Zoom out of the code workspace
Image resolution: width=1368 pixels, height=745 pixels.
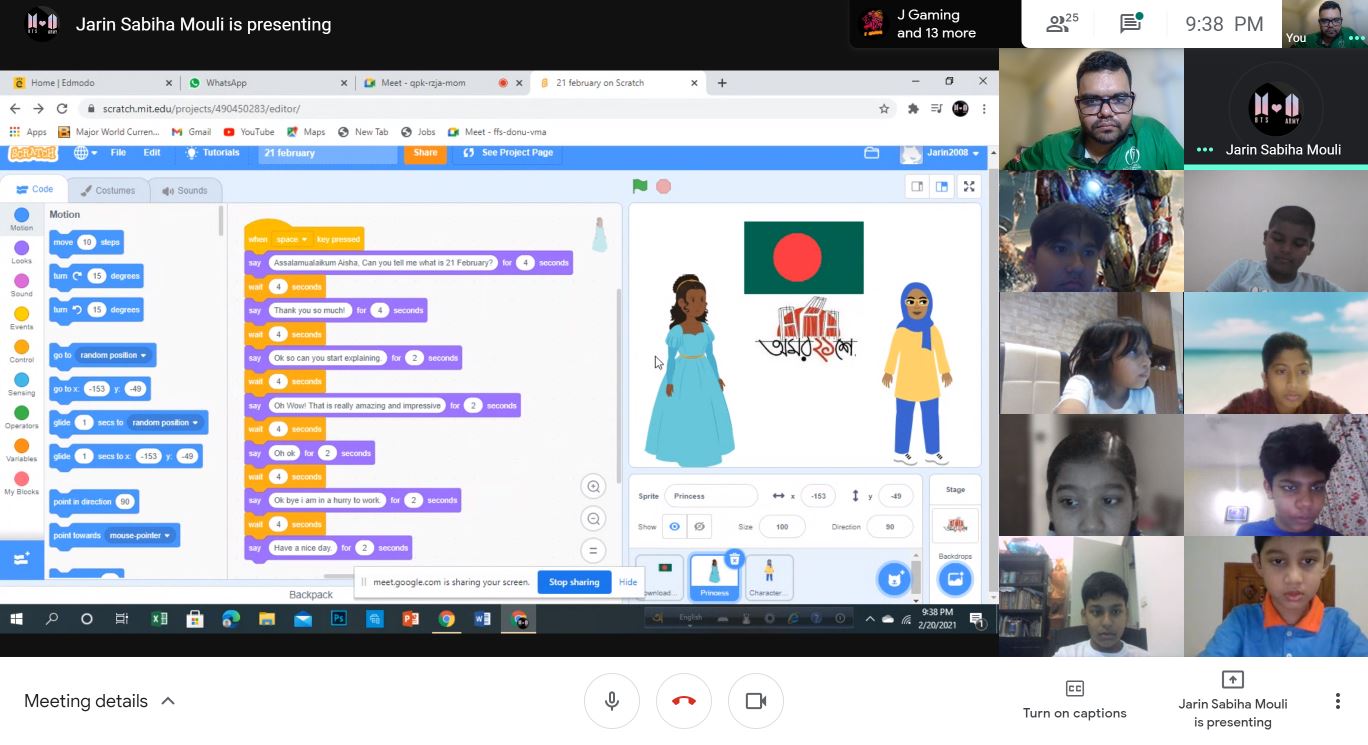[593, 519]
